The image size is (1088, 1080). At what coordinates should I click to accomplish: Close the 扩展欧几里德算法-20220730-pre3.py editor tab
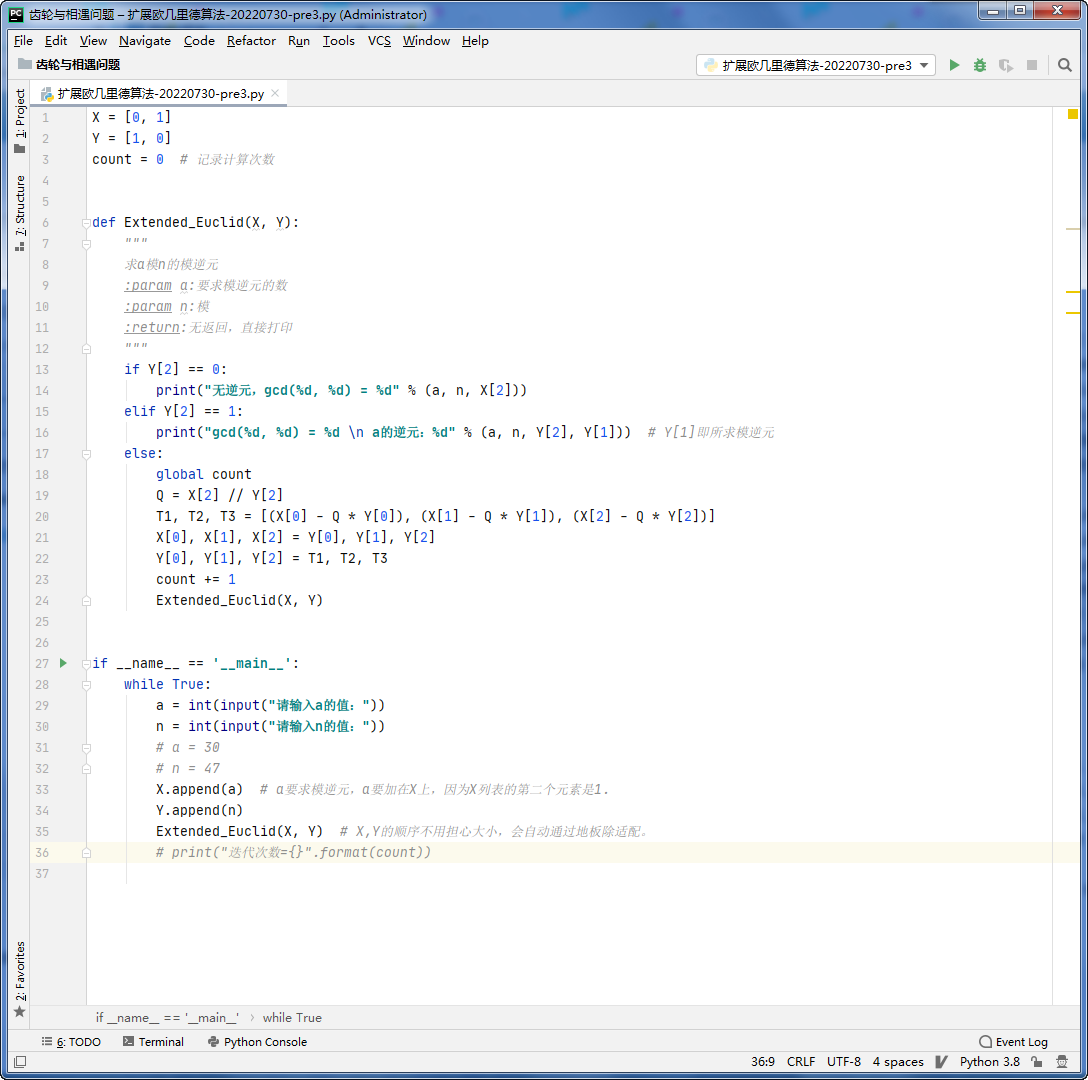[275, 93]
